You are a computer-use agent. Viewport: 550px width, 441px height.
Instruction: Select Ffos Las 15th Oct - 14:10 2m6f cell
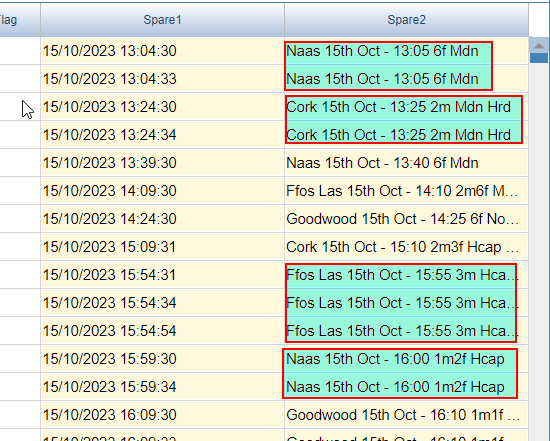[406, 191]
